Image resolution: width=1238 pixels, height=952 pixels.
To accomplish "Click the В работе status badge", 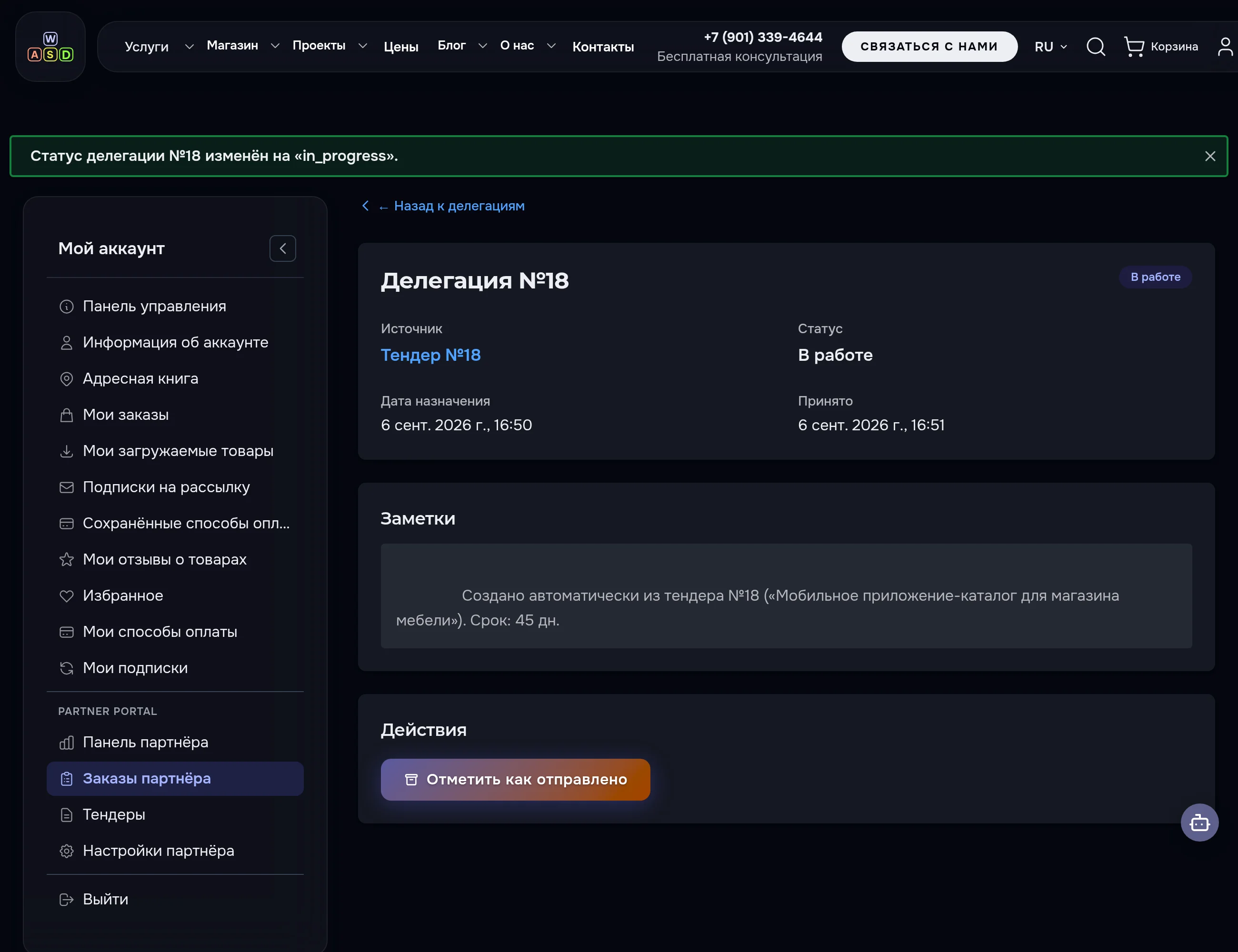I will (1155, 277).
